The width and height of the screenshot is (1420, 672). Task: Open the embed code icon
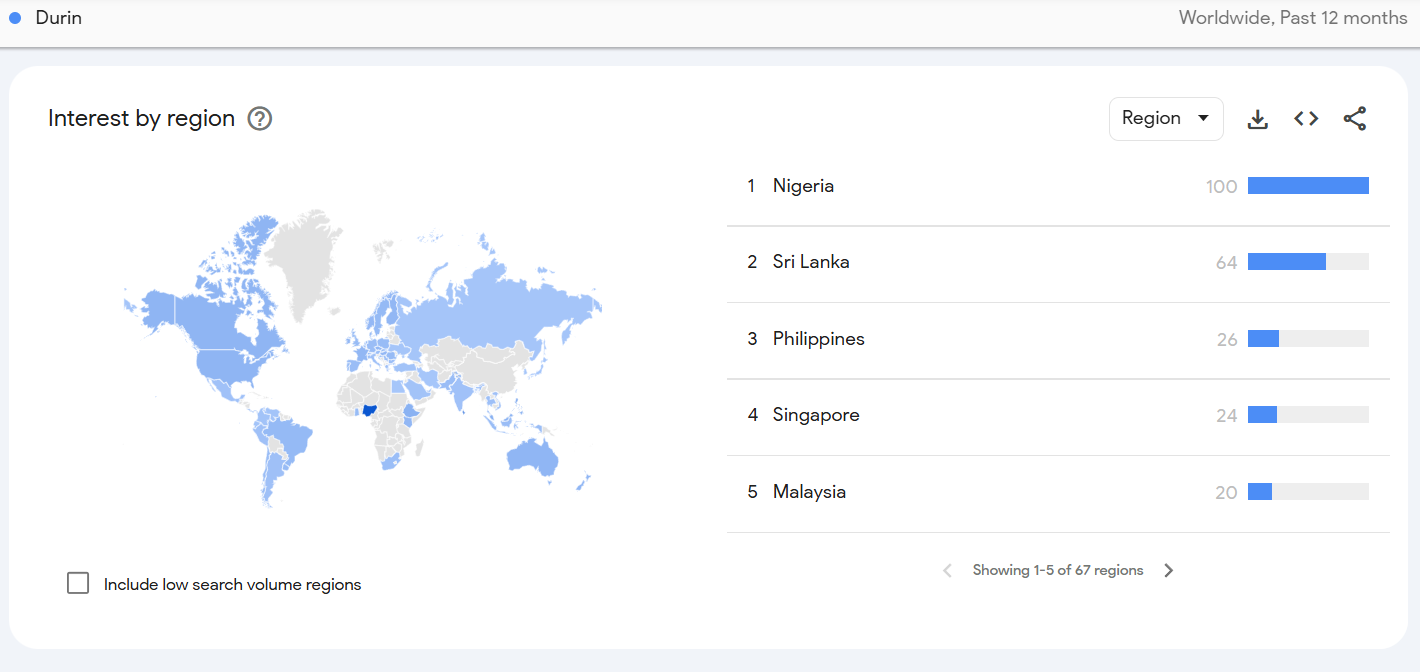(1306, 119)
